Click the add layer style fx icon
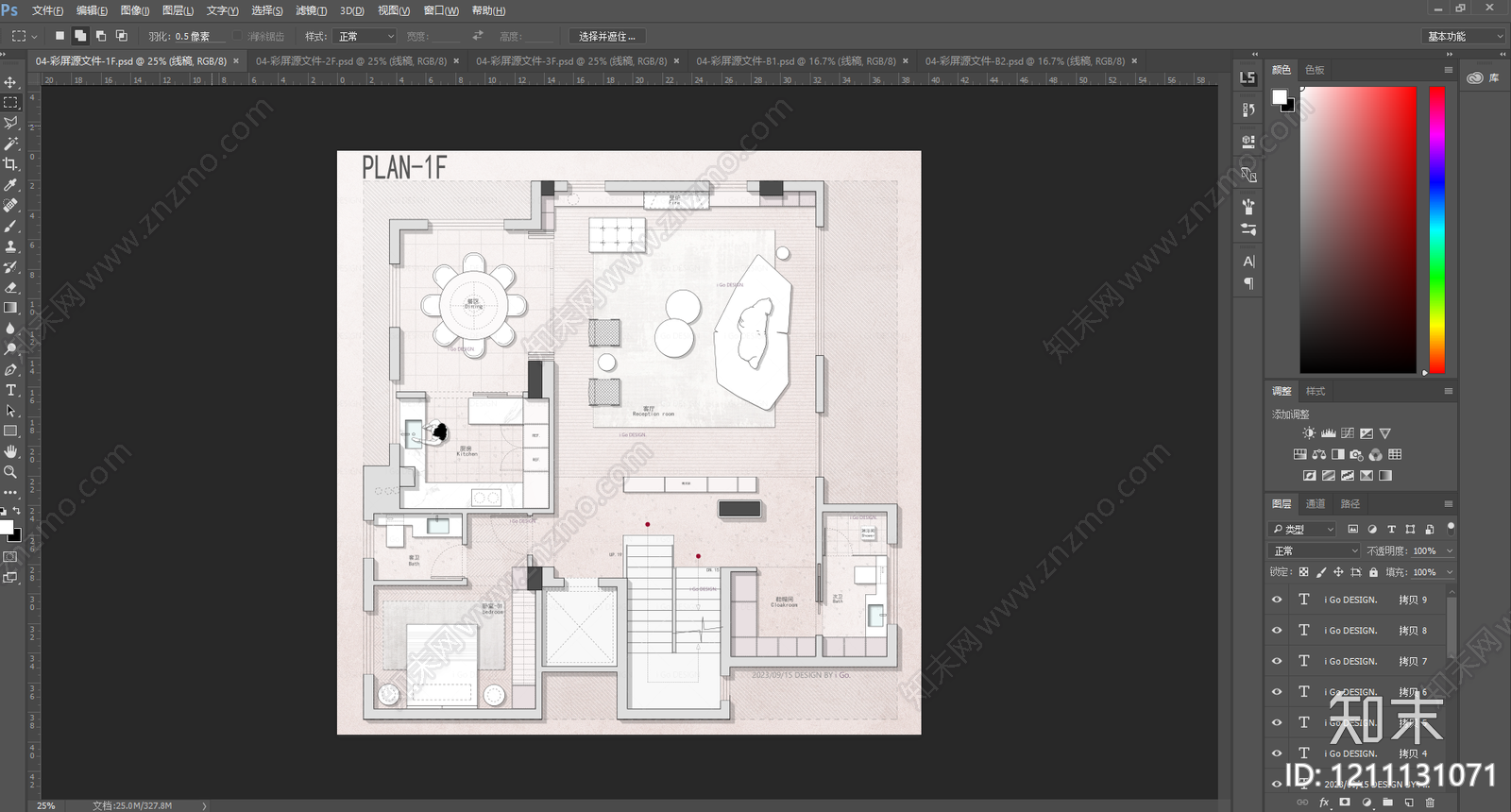 tap(1324, 803)
